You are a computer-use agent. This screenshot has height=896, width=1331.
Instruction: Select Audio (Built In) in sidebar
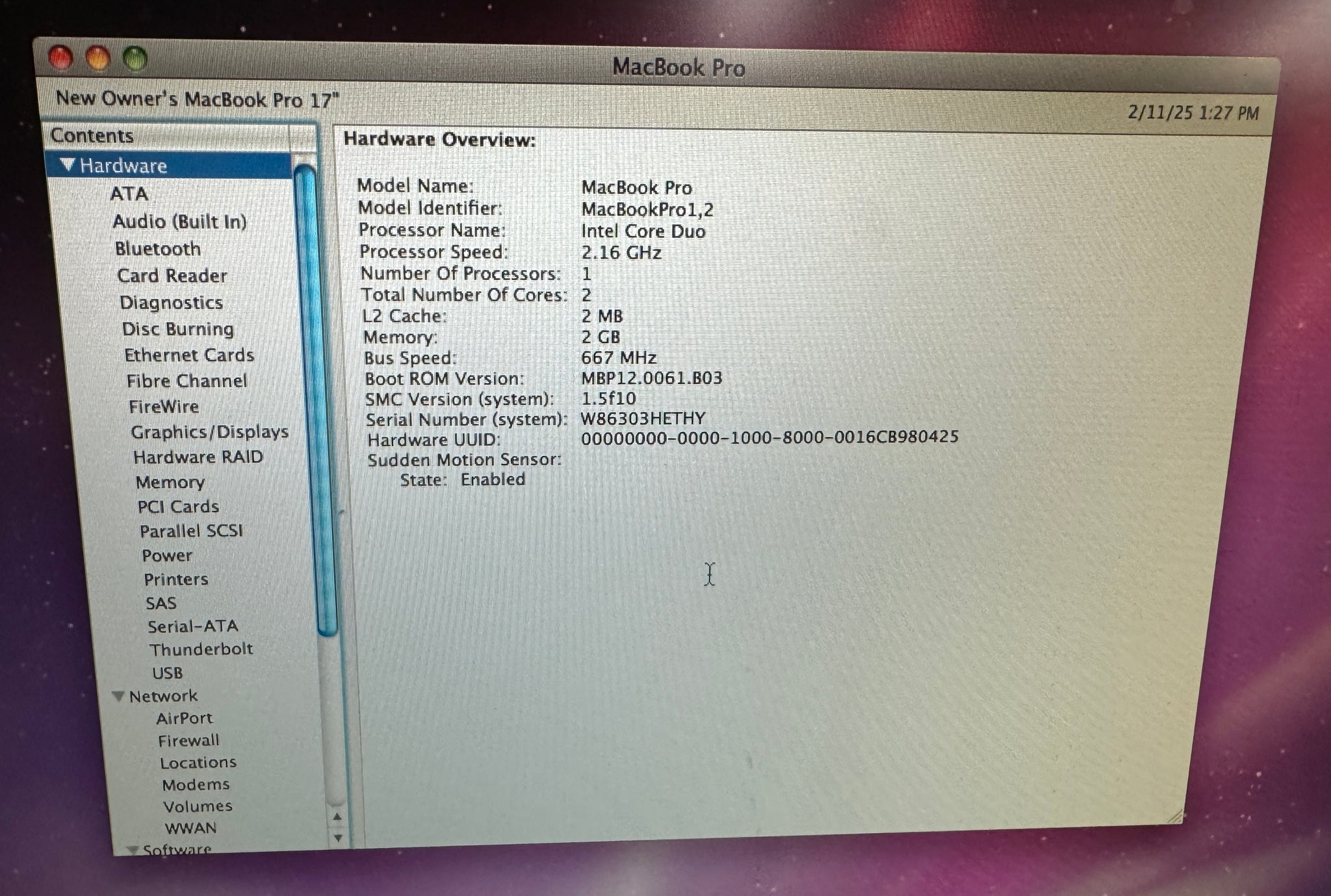(179, 222)
